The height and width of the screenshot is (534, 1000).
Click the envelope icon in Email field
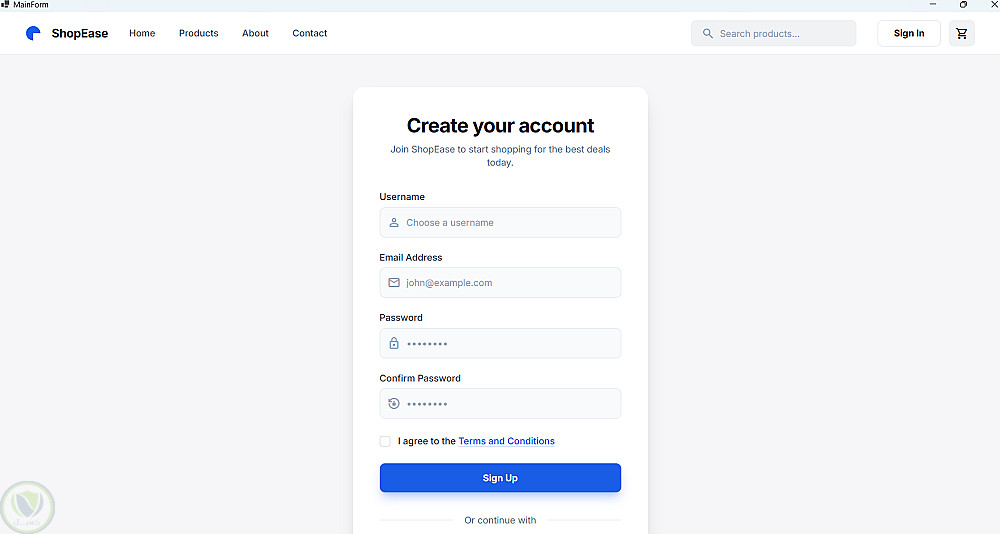pyautogui.click(x=394, y=283)
